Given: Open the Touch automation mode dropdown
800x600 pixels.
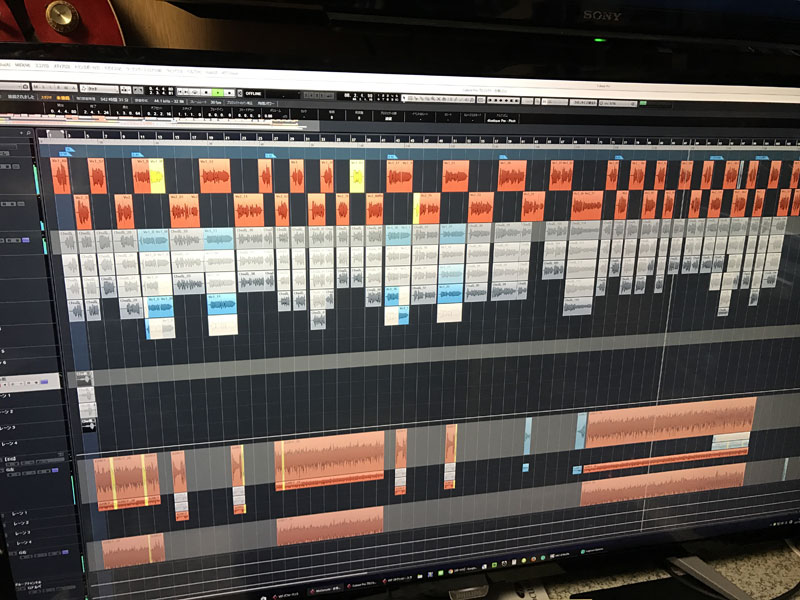Looking at the screenshot, I should [x=98, y=89].
